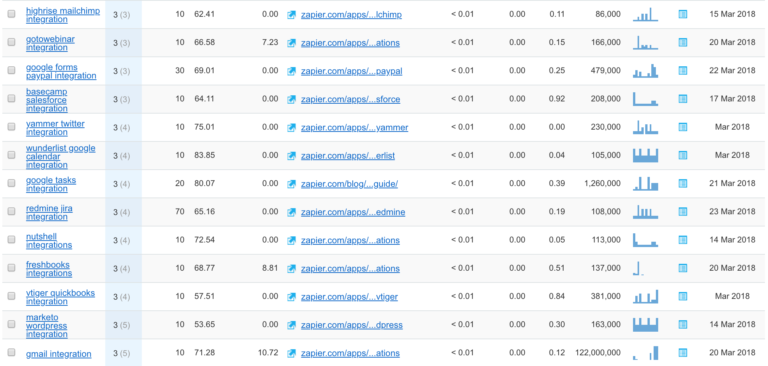The height and width of the screenshot is (366, 768).
Task: Open URL zapier.com/apps/...vtiger
Action: coord(349,297)
